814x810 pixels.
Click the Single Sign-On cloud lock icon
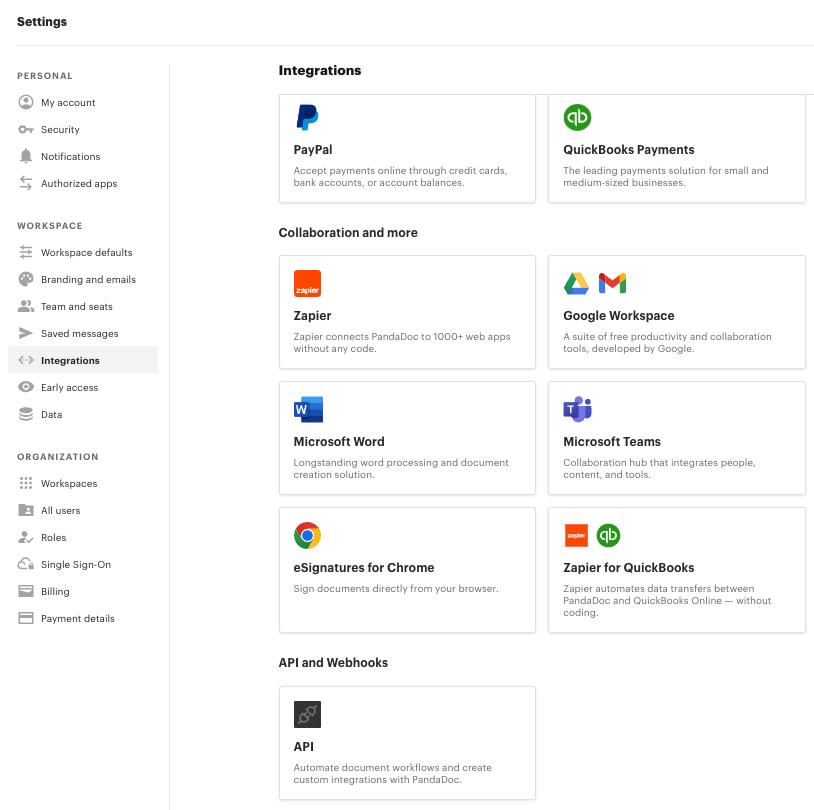(x=26, y=564)
